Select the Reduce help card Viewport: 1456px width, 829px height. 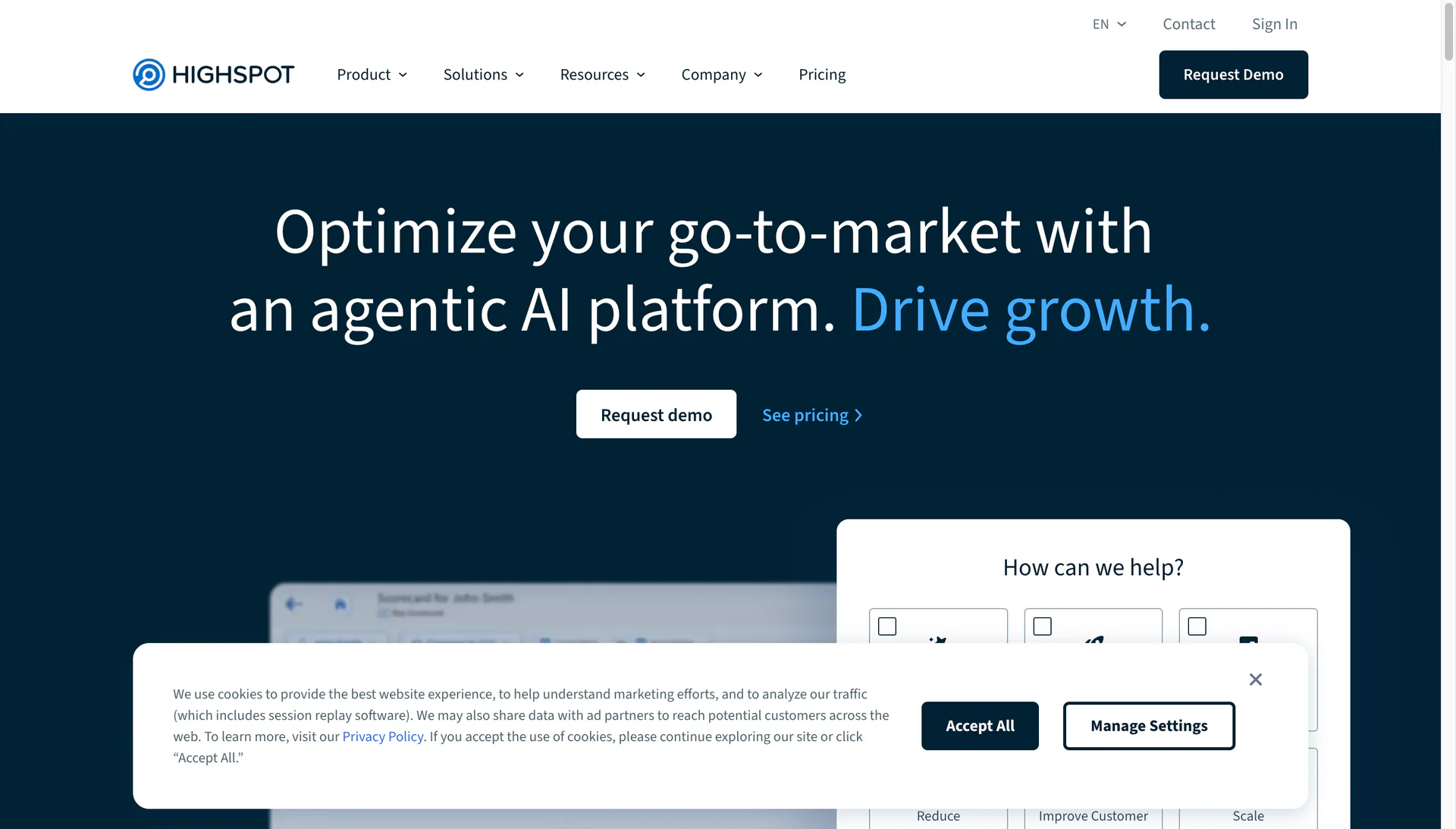pos(938,816)
